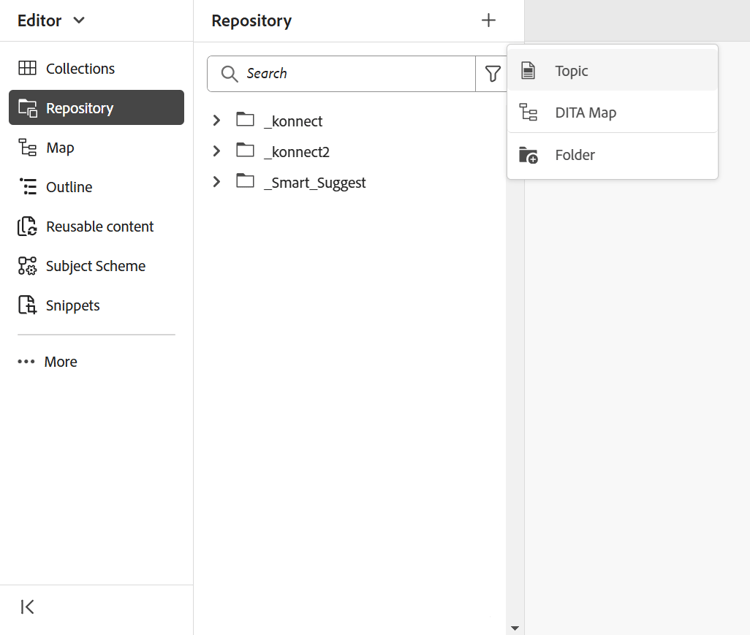This screenshot has width=750, height=635.
Task: Open the Snippets panel icon
Action: (x=27, y=305)
